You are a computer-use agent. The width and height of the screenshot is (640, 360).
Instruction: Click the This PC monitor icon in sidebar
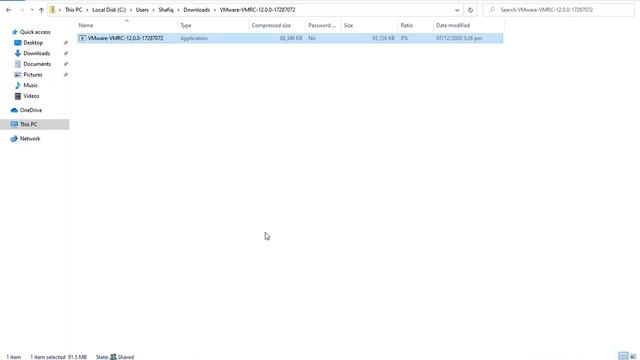point(14,124)
